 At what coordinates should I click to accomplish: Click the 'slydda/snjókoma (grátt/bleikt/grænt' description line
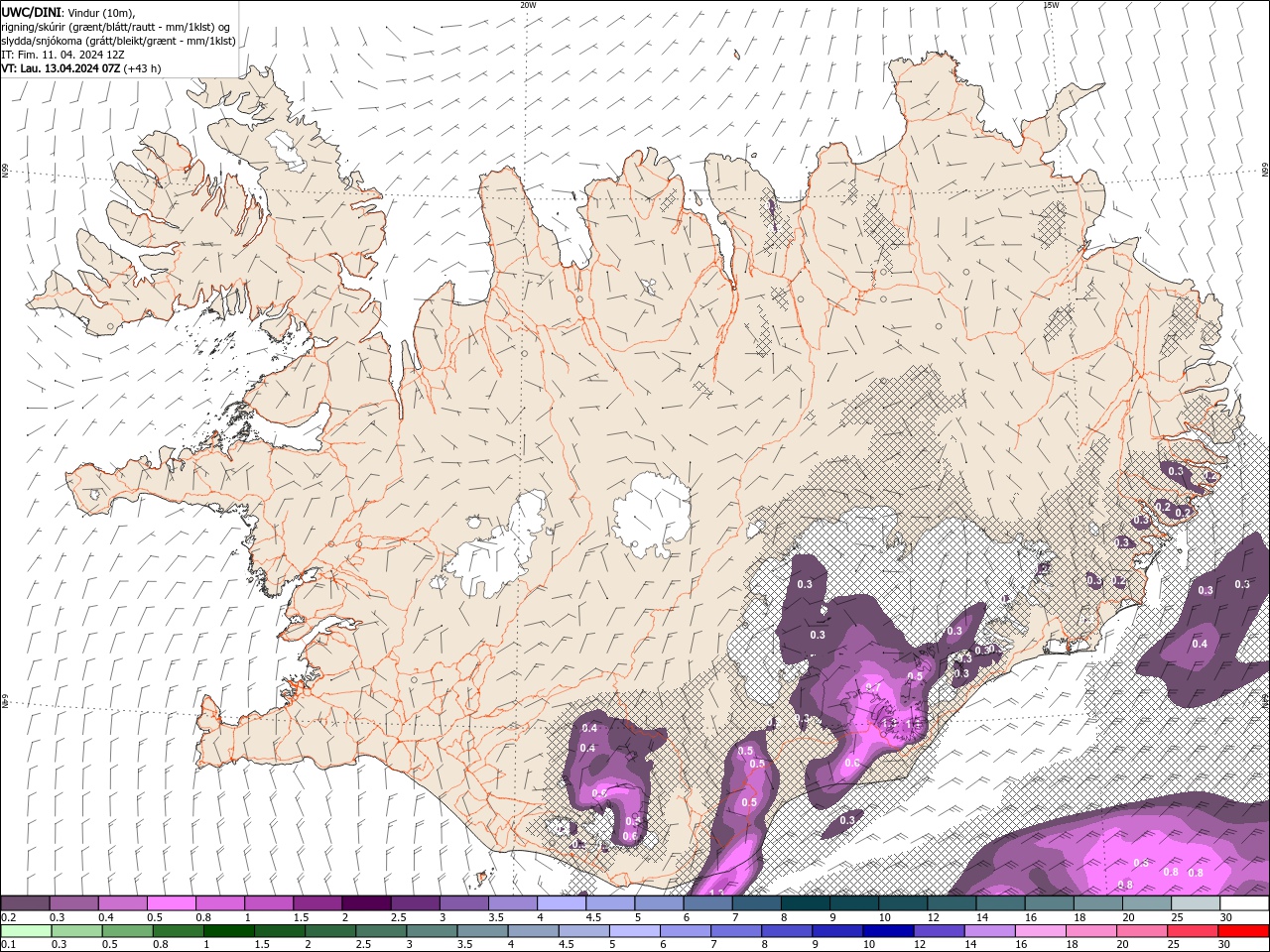118,41
